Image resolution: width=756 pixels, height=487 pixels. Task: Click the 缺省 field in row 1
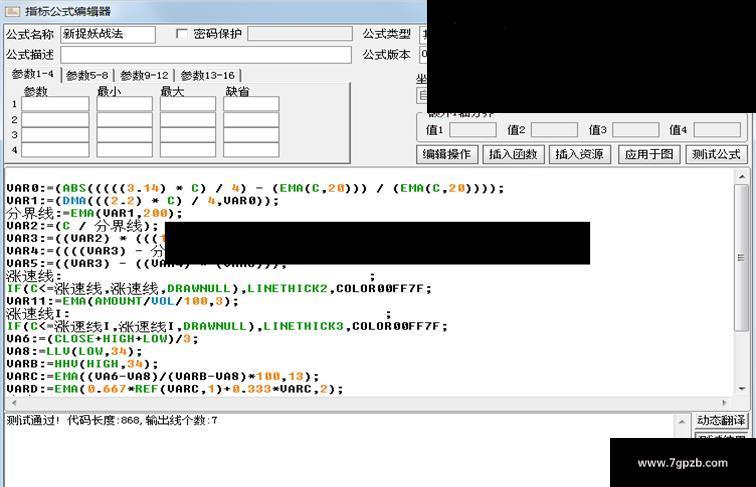coord(251,104)
